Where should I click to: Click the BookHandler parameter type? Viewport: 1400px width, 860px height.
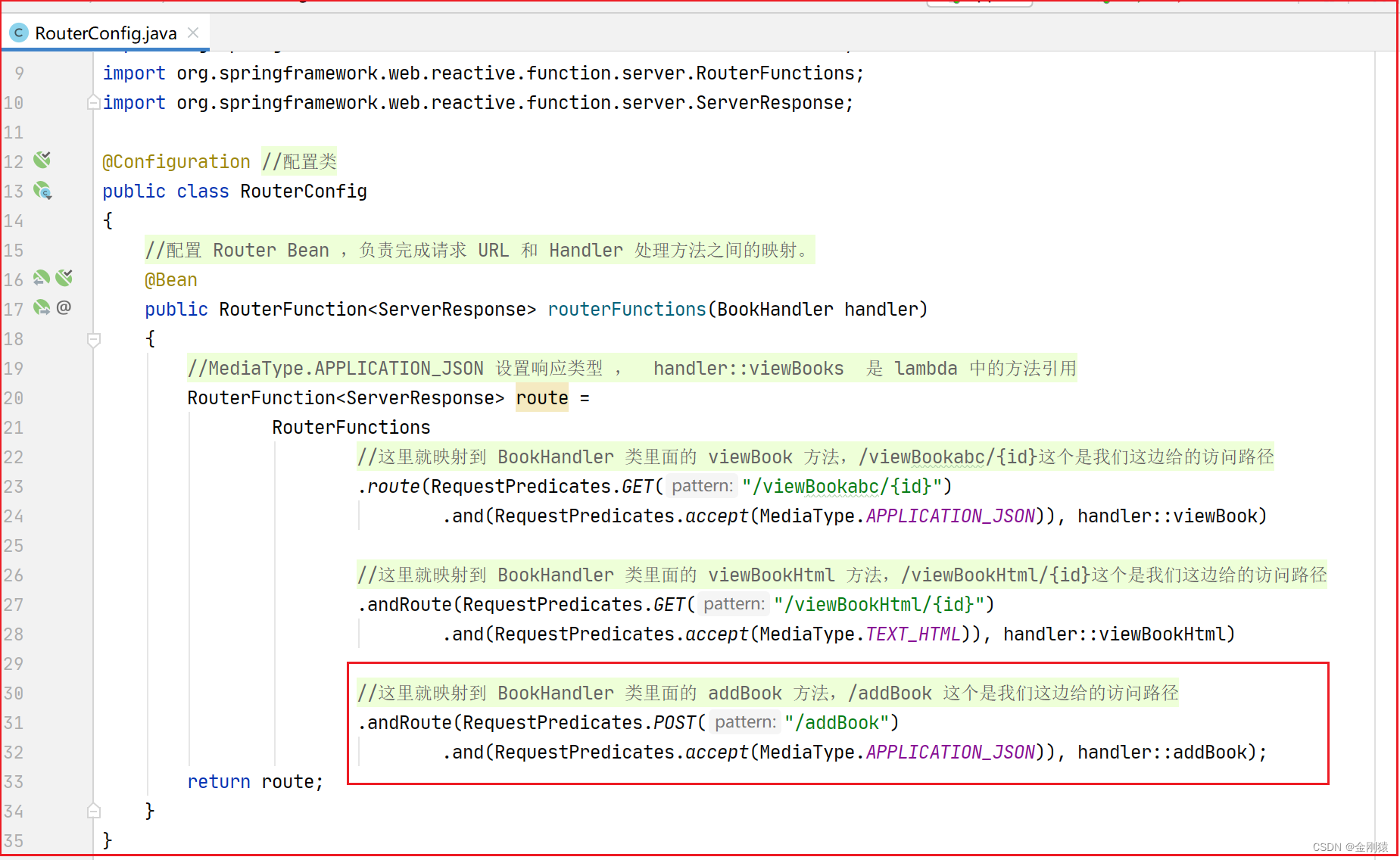pyautogui.click(x=775, y=310)
